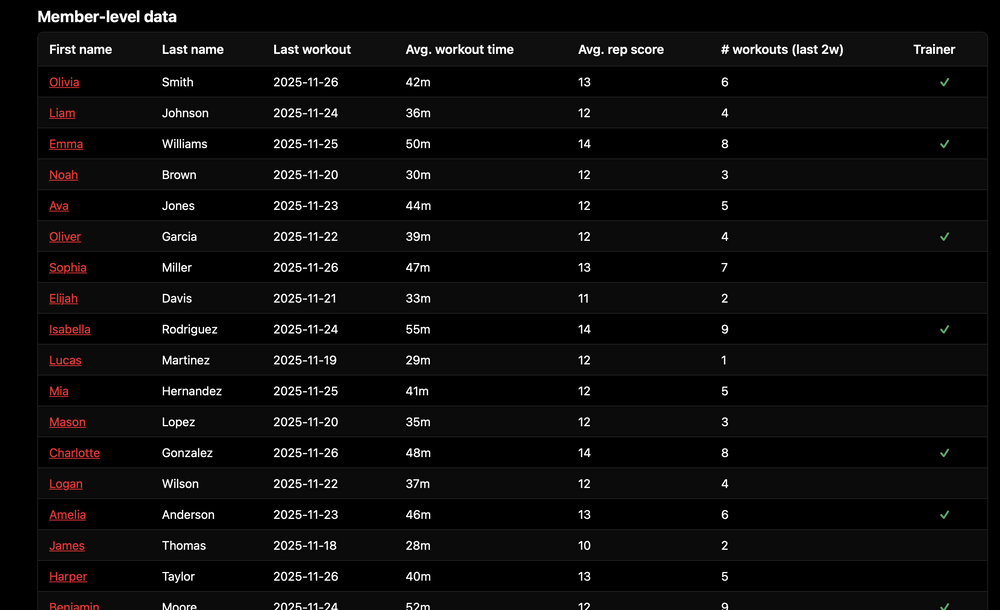
Task: Open the James member link
Action: point(67,546)
